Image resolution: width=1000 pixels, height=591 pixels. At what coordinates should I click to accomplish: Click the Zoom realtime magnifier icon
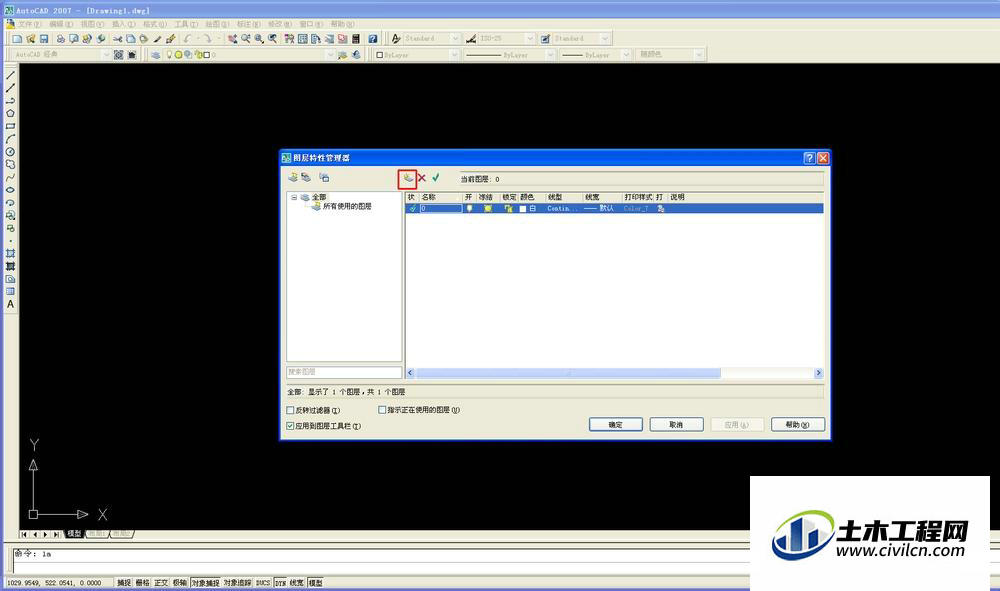[246, 39]
